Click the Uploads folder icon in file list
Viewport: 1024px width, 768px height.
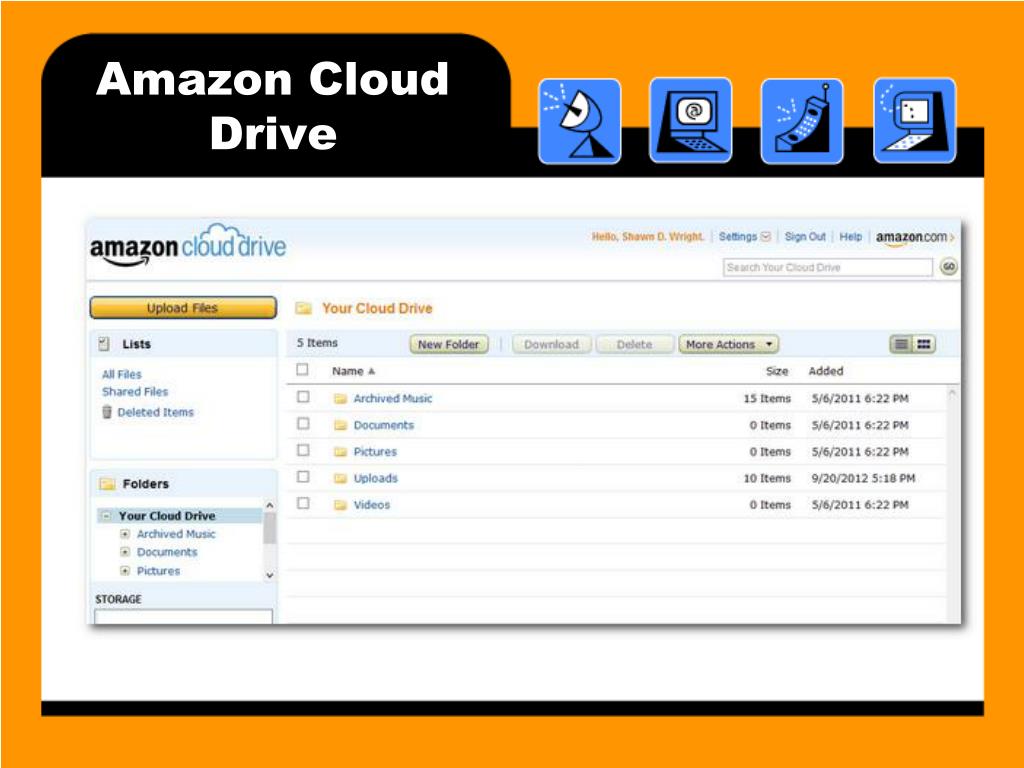340,479
